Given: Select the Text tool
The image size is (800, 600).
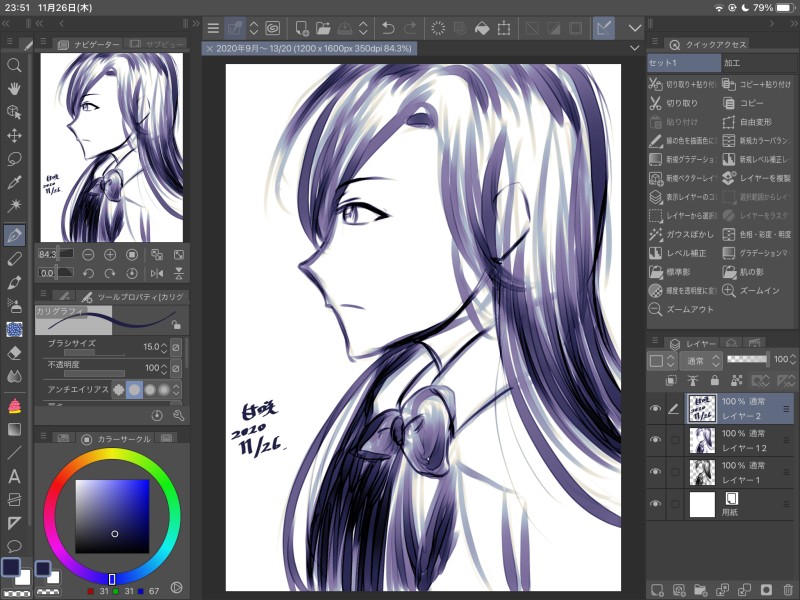Looking at the screenshot, I should (x=14, y=477).
